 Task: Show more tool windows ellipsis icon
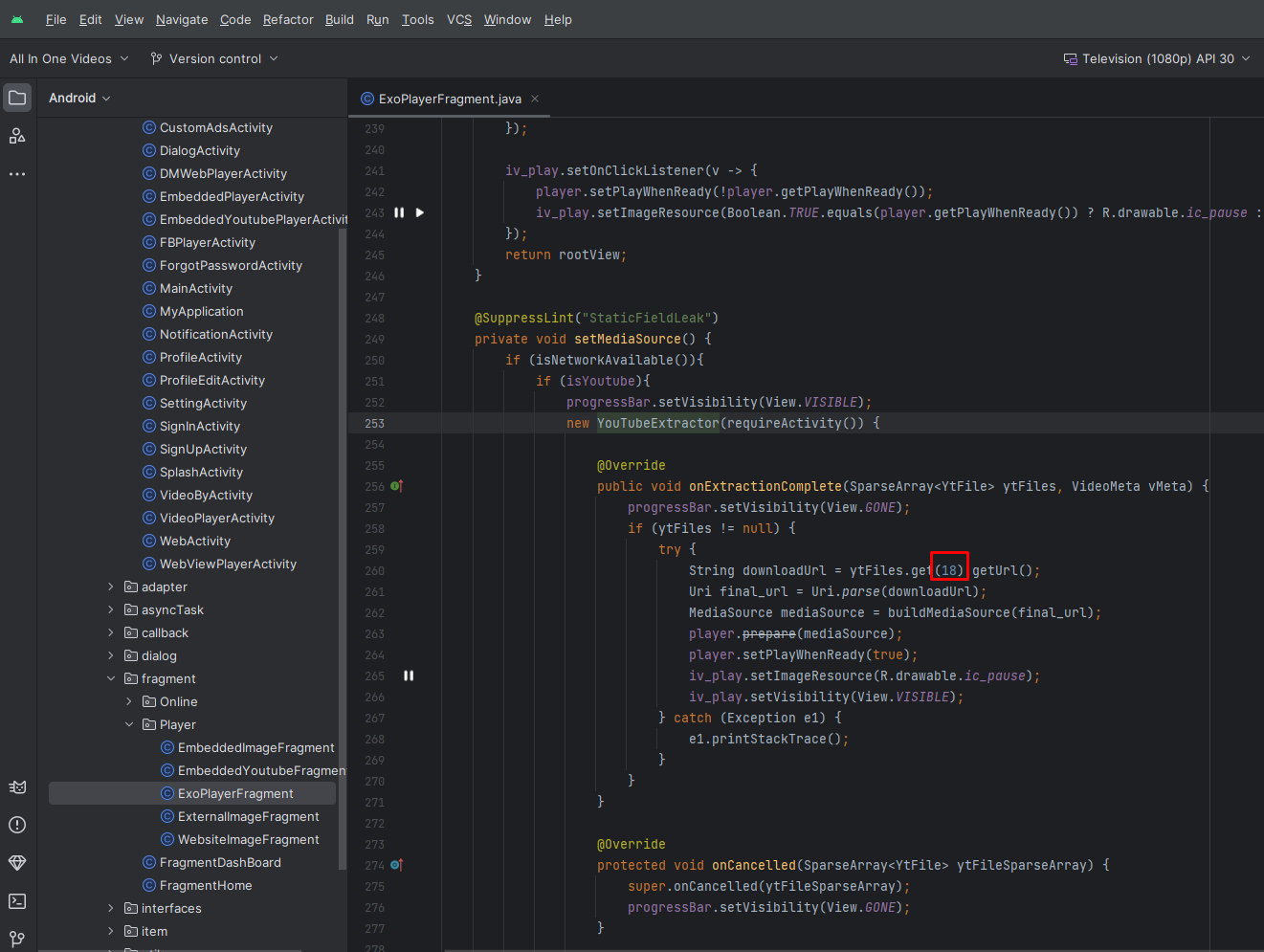[17, 174]
